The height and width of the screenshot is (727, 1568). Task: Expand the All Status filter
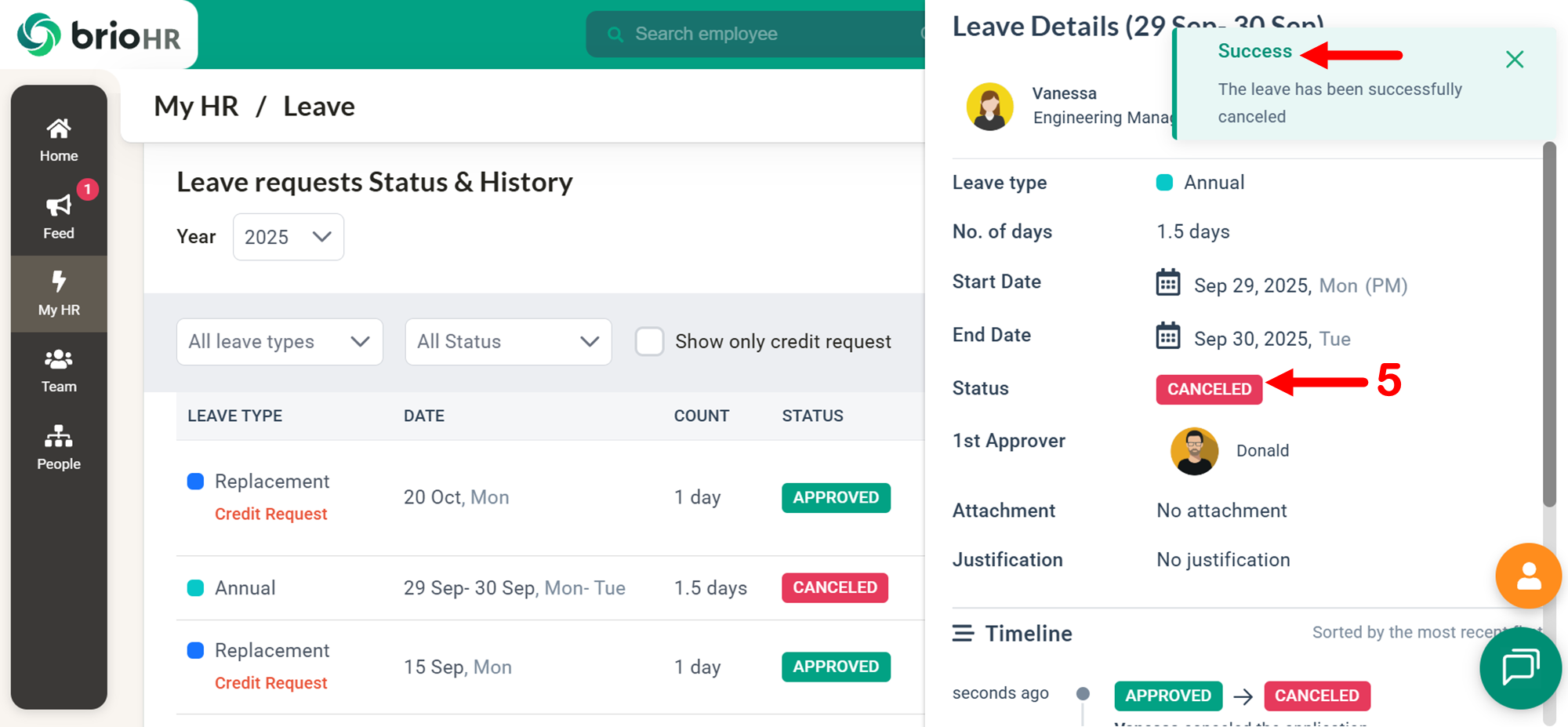[x=508, y=342]
